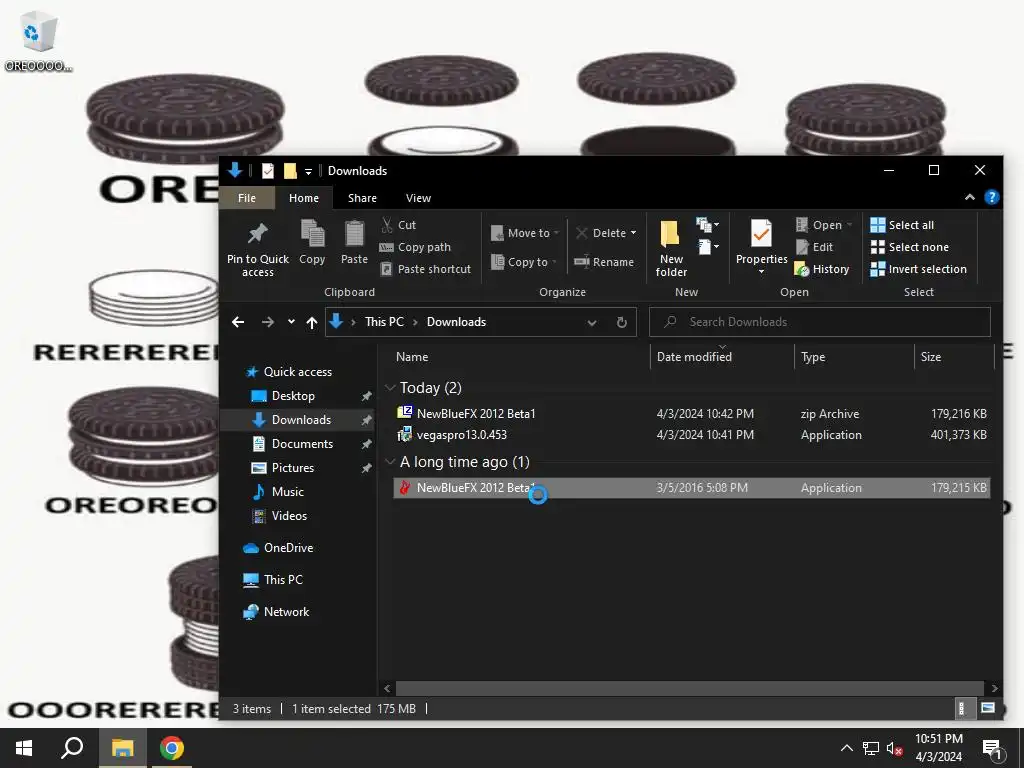Open the Delete dropdown arrow
This screenshot has width=1024, height=768.
tap(633, 232)
